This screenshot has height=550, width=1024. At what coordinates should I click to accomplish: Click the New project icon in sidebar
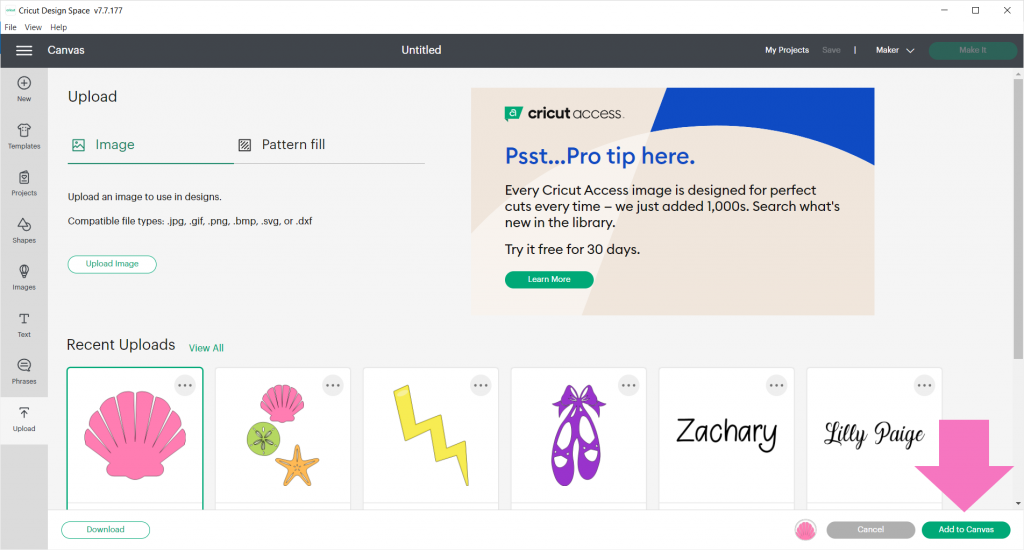point(24,89)
